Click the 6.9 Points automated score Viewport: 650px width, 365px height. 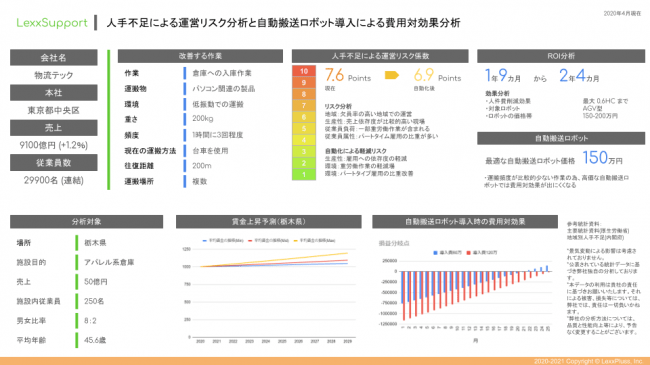click(x=437, y=76)
